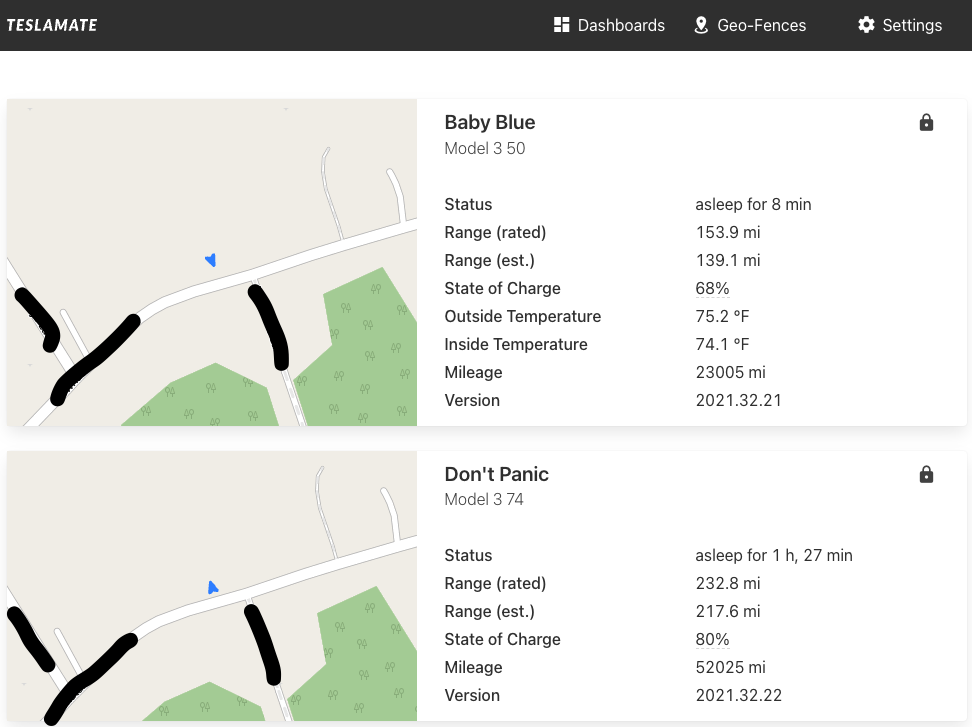Click Don't Panic's car position marker on map
The image size is (972, 727).
[x=213, y=587]
